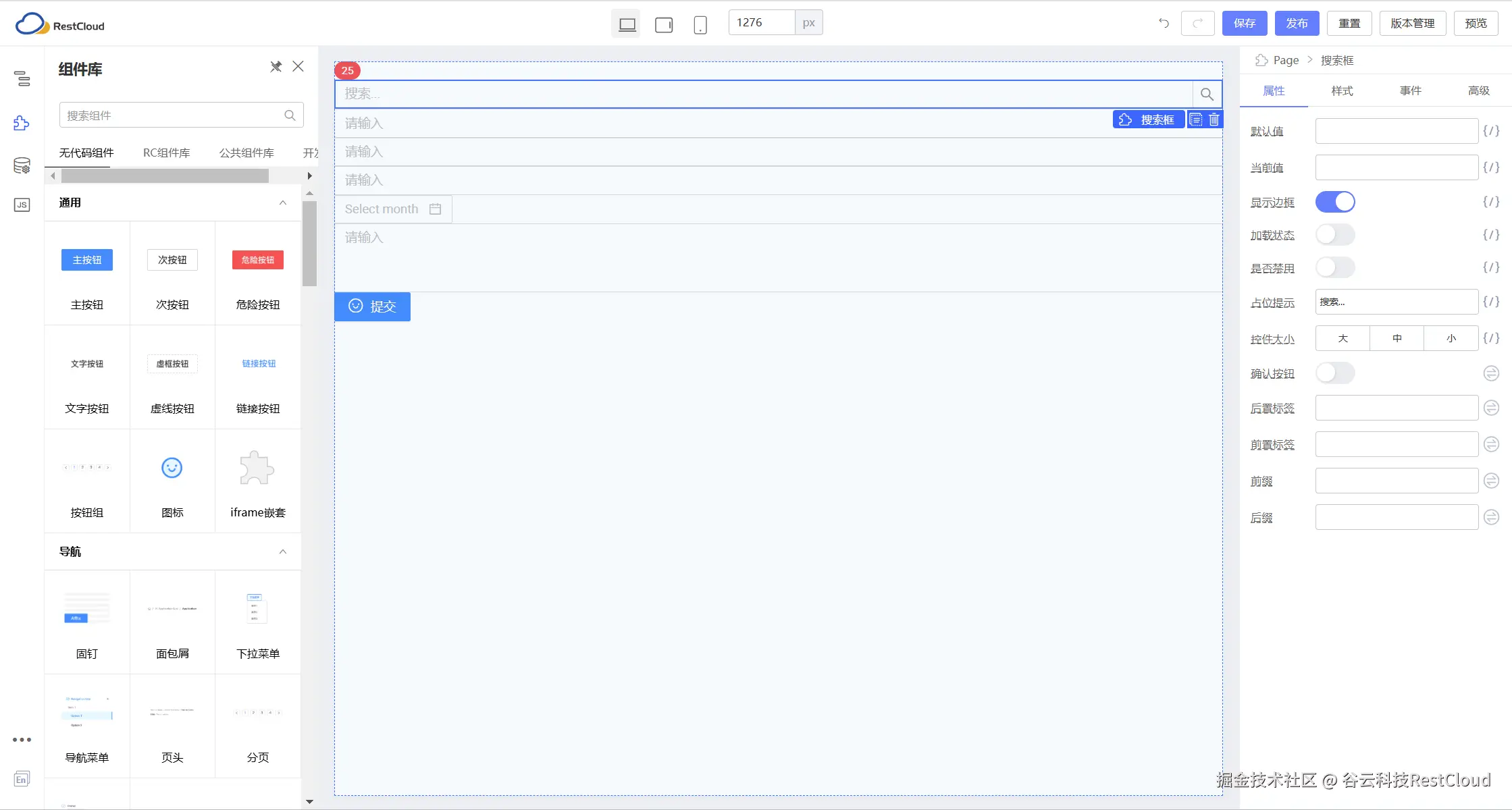The width and height of the screenshot is (1512, 810).
Task: Open the component library puzzle icon
Action: pyautogui.click(x=22, y=123)
